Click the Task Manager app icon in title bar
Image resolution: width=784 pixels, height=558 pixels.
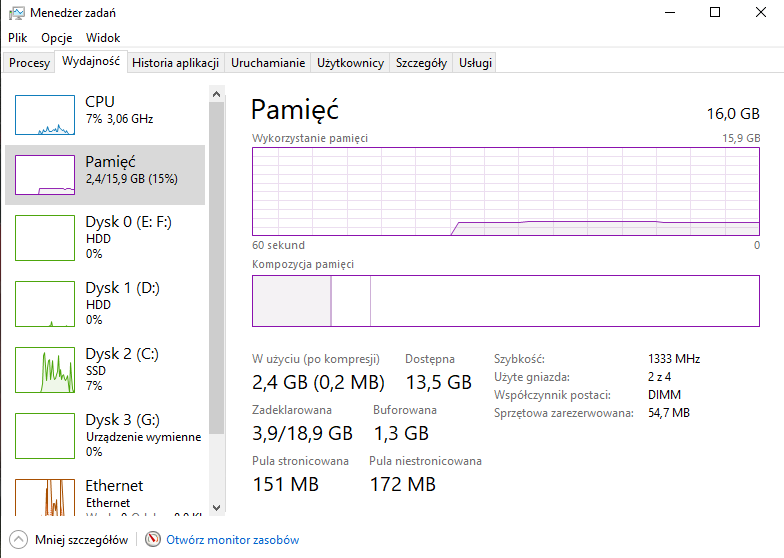[16, 13]
